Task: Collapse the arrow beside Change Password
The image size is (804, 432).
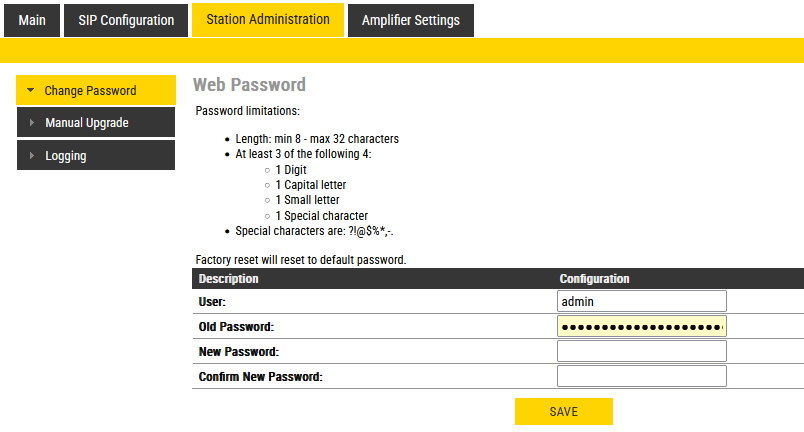Action: (x=31, y=91)
